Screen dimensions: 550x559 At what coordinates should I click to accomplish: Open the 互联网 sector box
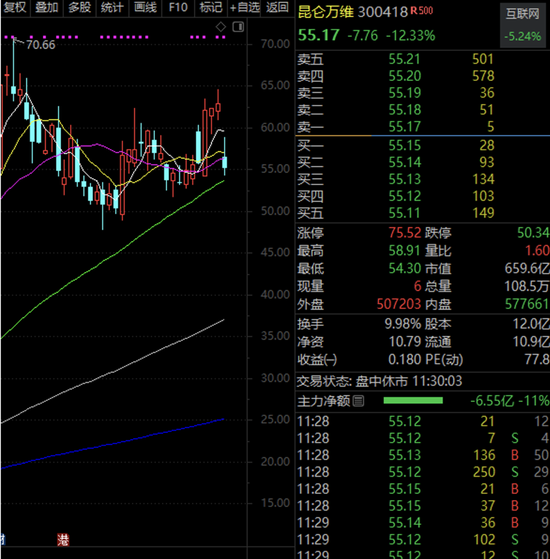523,25
